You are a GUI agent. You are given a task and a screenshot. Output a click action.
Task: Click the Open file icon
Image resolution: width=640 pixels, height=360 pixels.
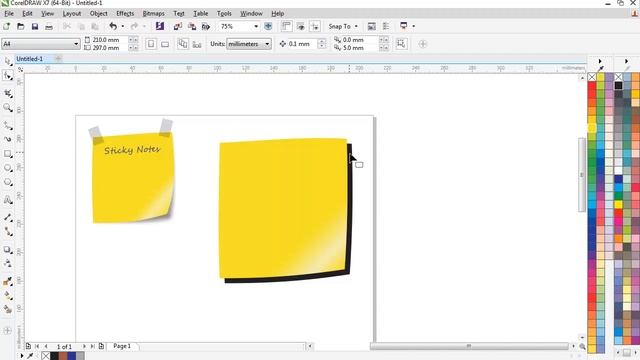tap(20, 27)
